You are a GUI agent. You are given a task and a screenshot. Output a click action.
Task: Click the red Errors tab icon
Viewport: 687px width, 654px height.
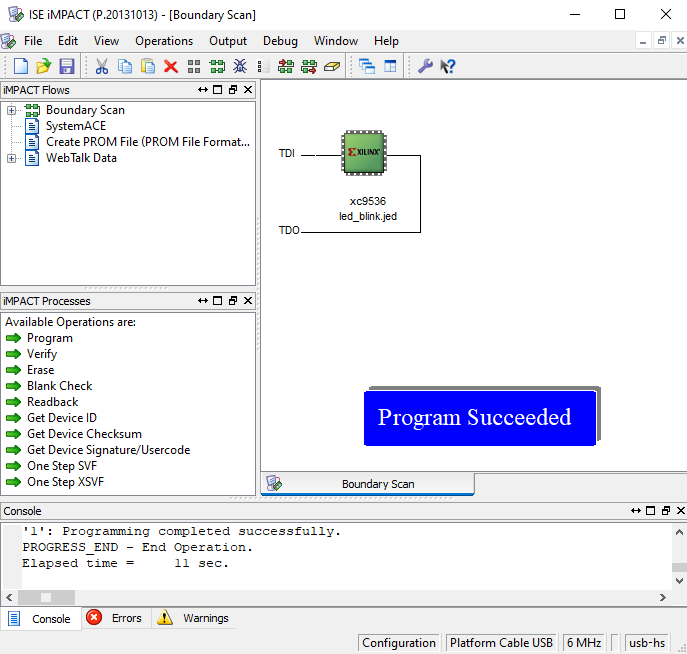click(94, 617)
